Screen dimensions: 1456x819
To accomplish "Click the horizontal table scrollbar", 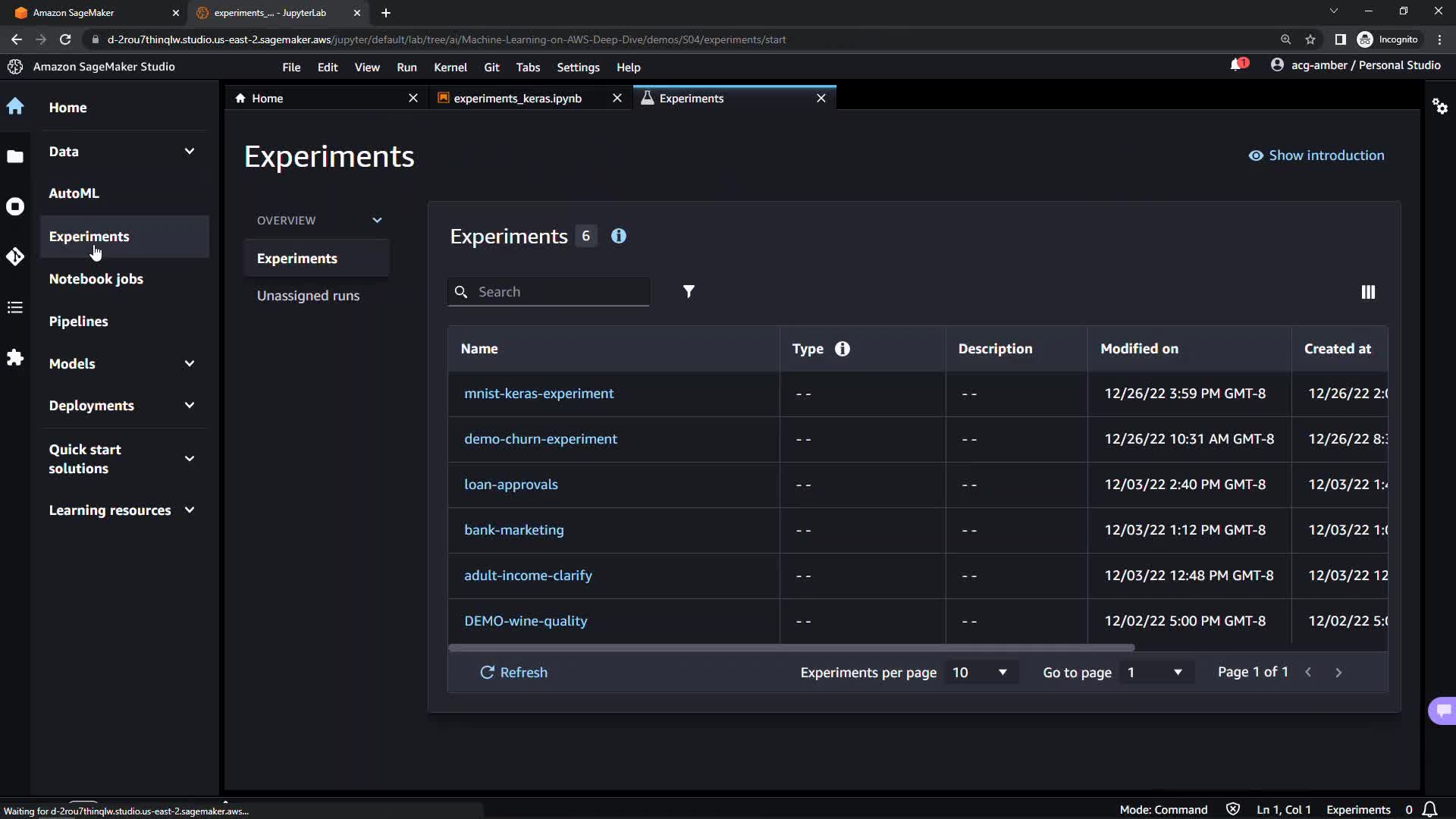I will 791,648.
